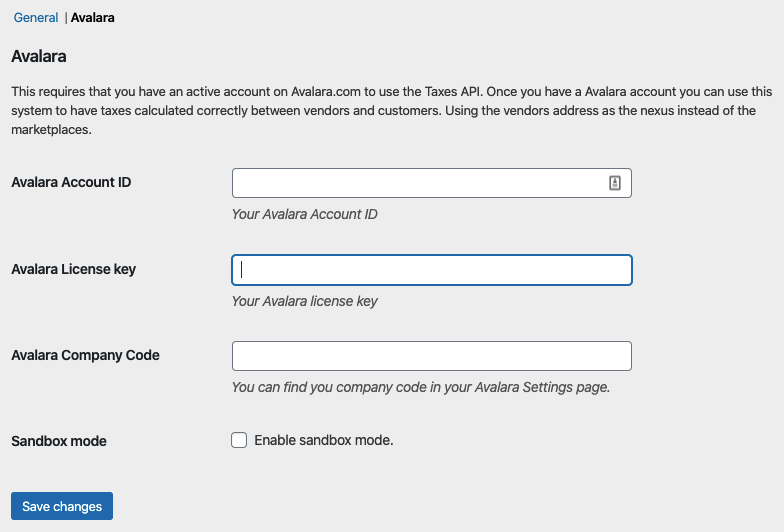Select the Avalara section tab
The height and width of the screenshot is (532, 784).
click(92, 18)
